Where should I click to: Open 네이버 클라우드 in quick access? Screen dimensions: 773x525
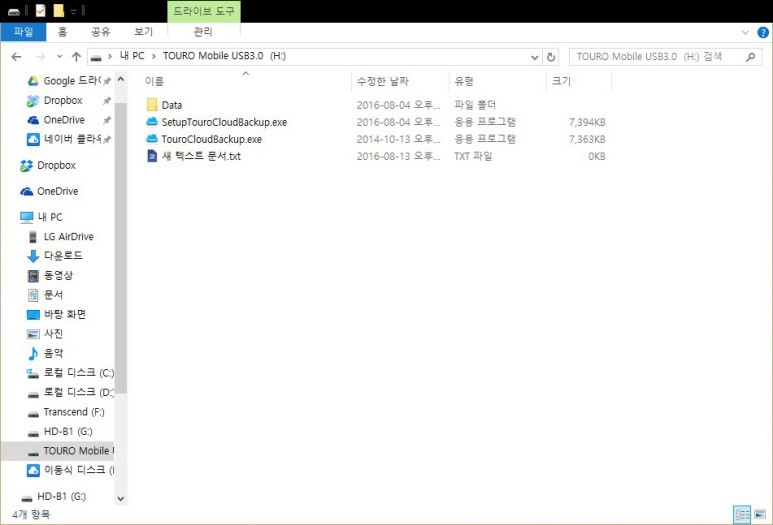70,140
